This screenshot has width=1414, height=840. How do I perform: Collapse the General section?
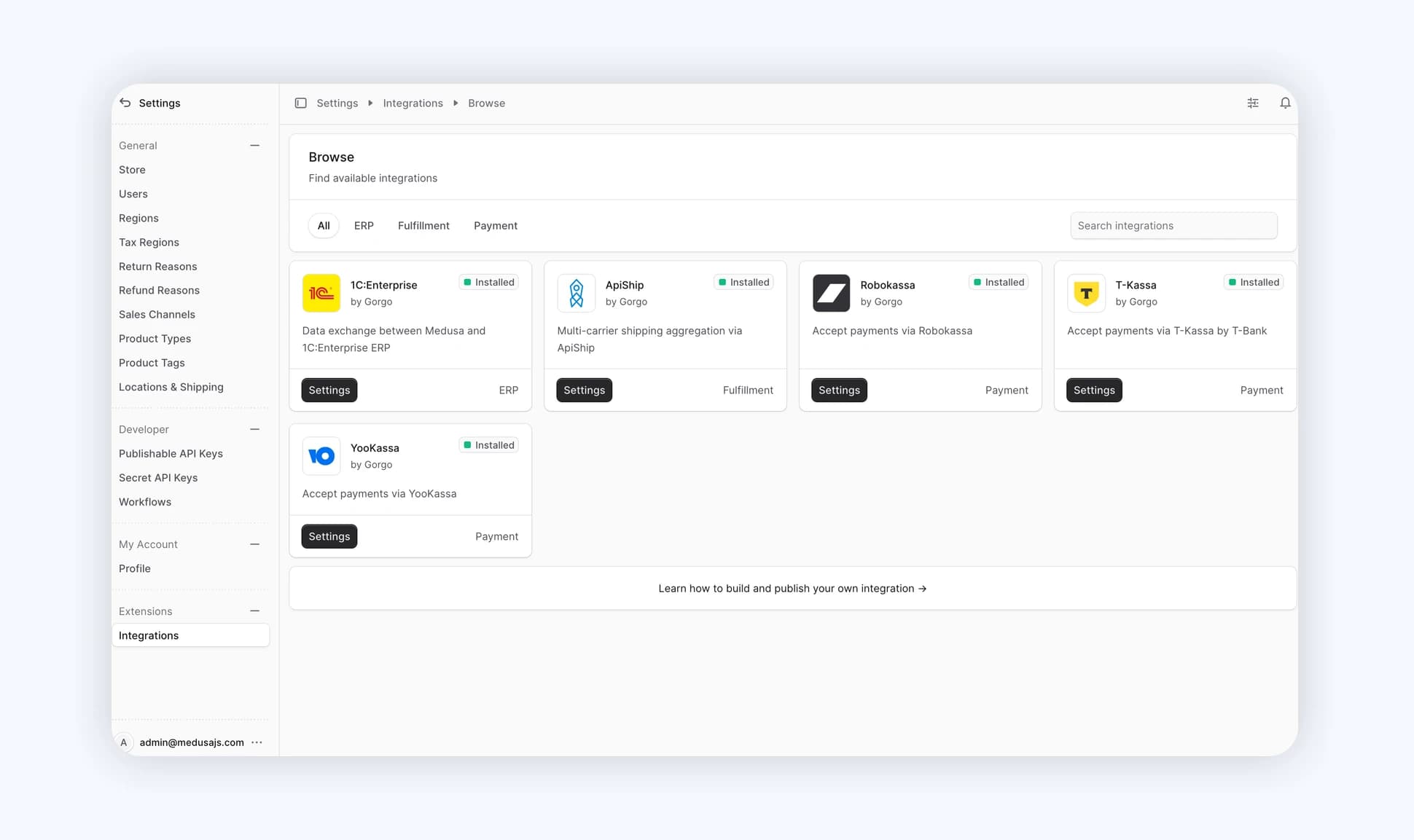click(x=255, y=146)
